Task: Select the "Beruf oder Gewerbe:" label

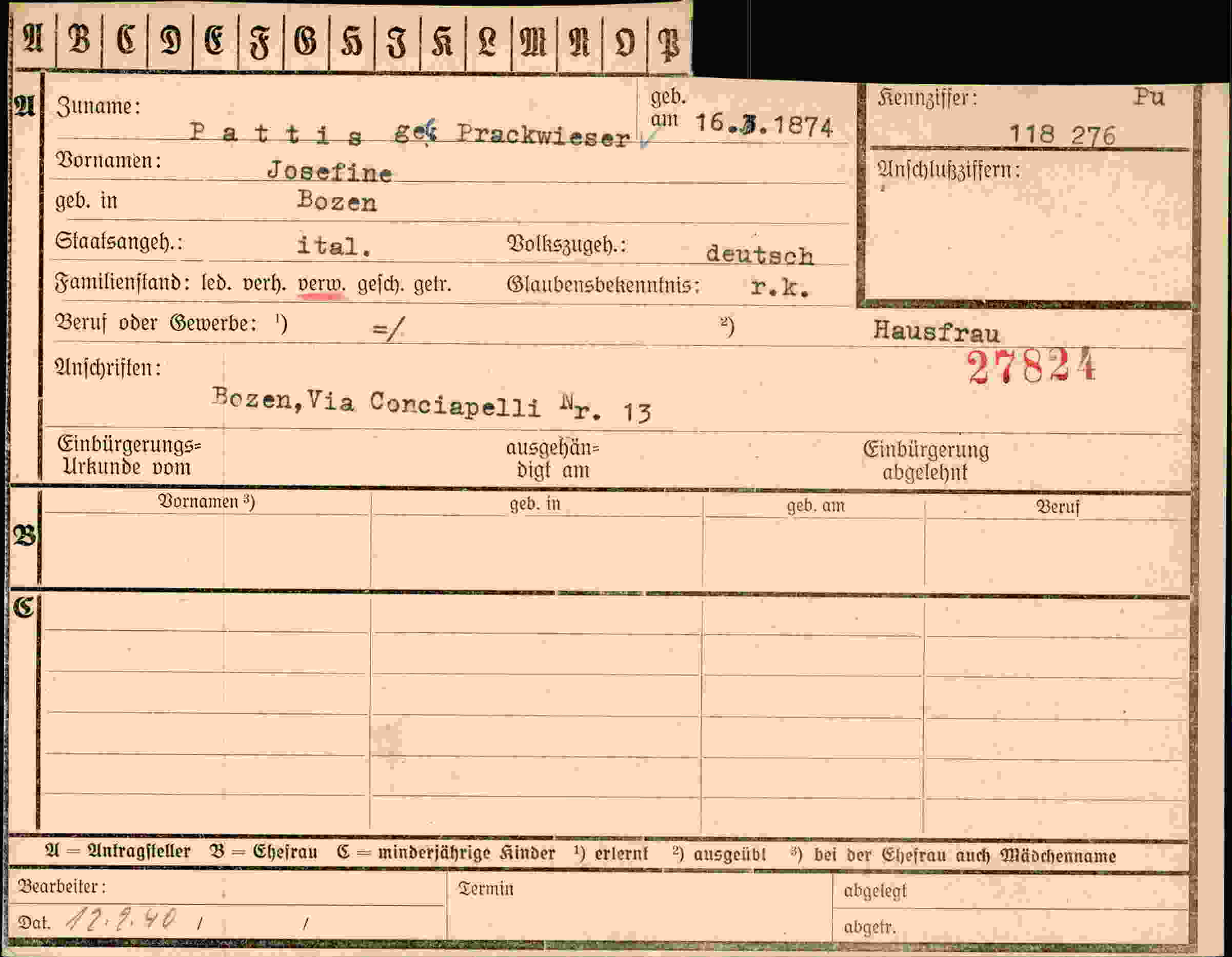Action: pos(156,323)
